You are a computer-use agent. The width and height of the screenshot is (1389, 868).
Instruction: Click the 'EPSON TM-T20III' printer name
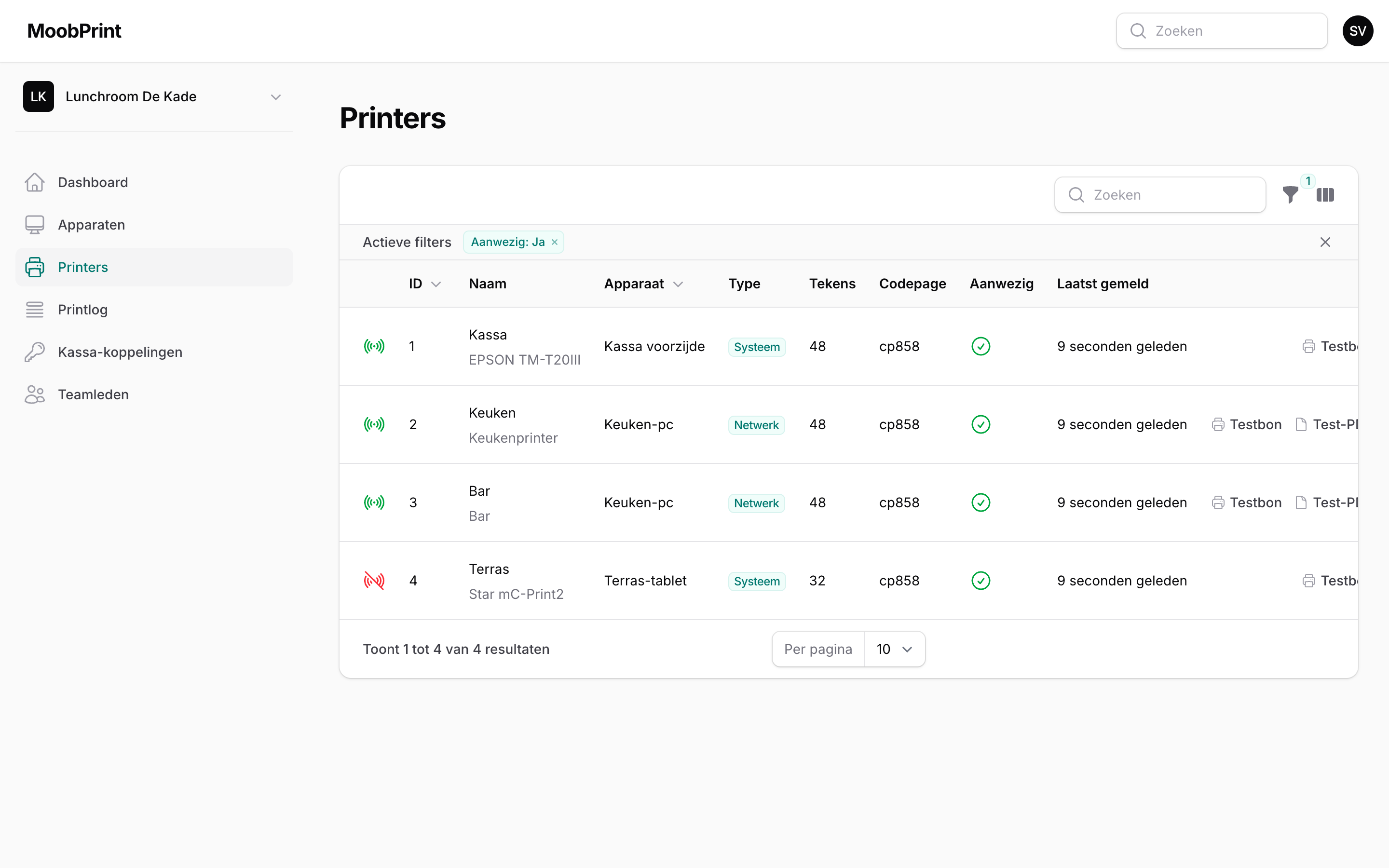click(x=525, y=360)
